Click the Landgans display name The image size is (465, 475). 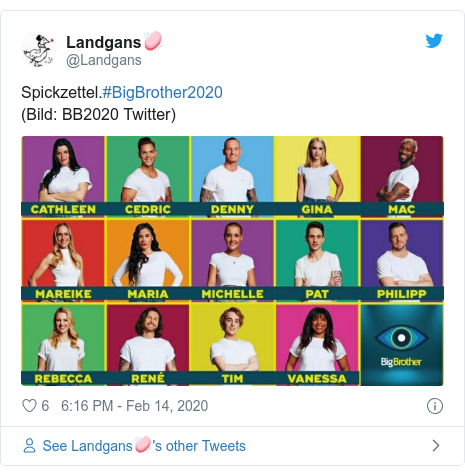coord(104,43)
